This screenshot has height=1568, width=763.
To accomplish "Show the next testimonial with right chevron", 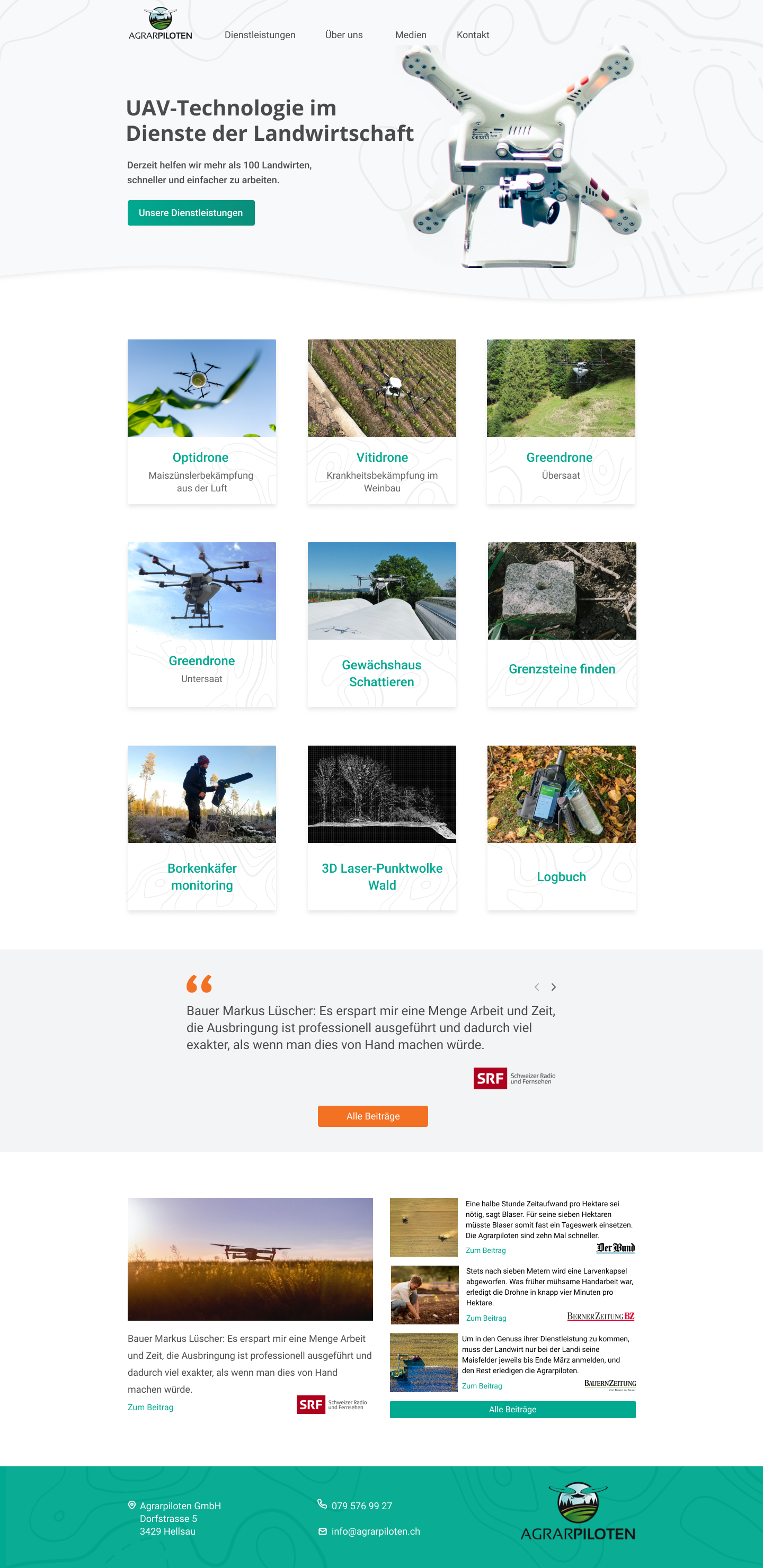I will click(554, 987).
